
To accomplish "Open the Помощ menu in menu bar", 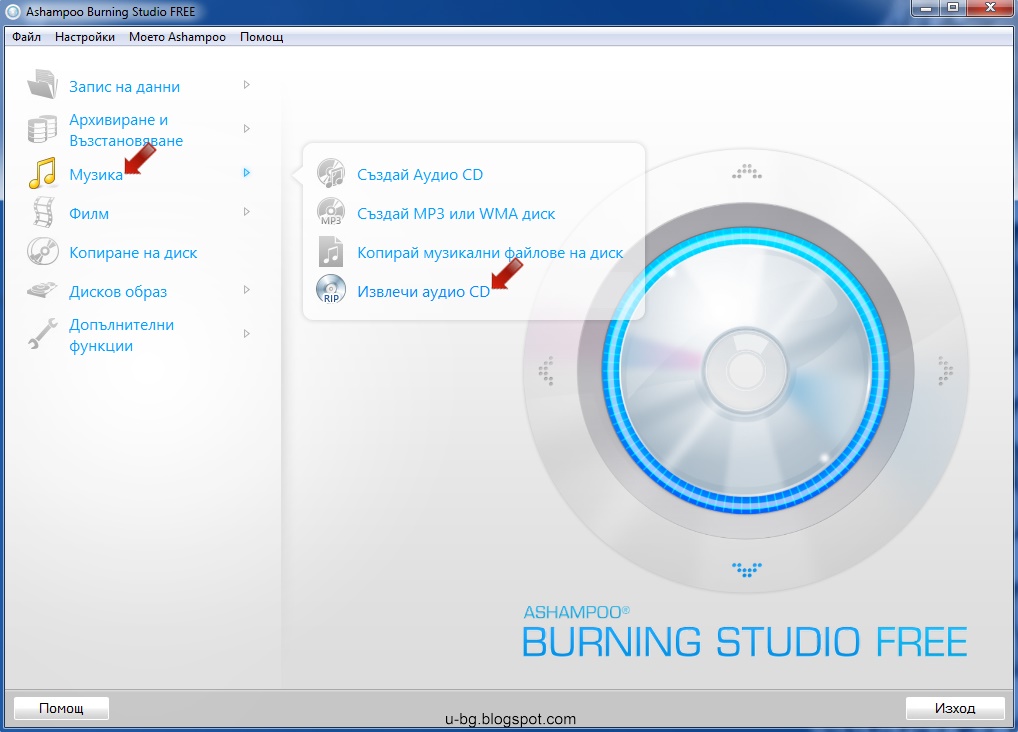I will [x=262, y=37].
